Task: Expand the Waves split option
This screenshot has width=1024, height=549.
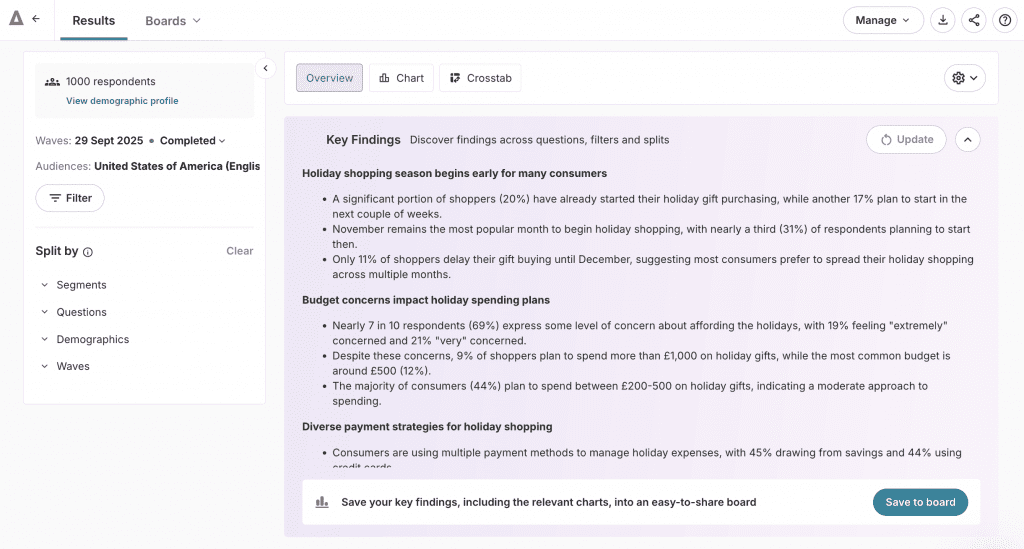Action: point(72,366)
